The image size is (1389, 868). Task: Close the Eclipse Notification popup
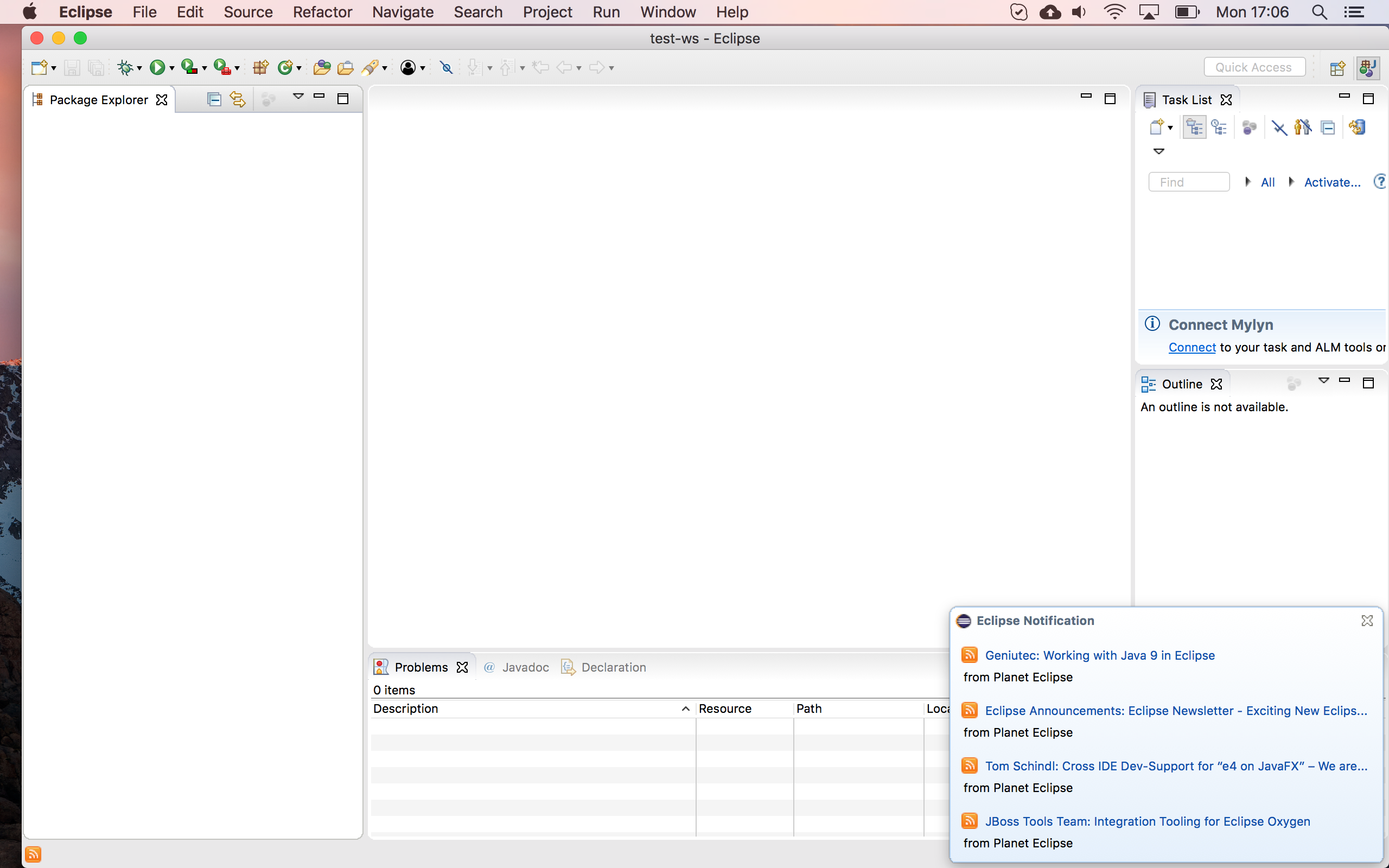click(x=1367, y=621)
